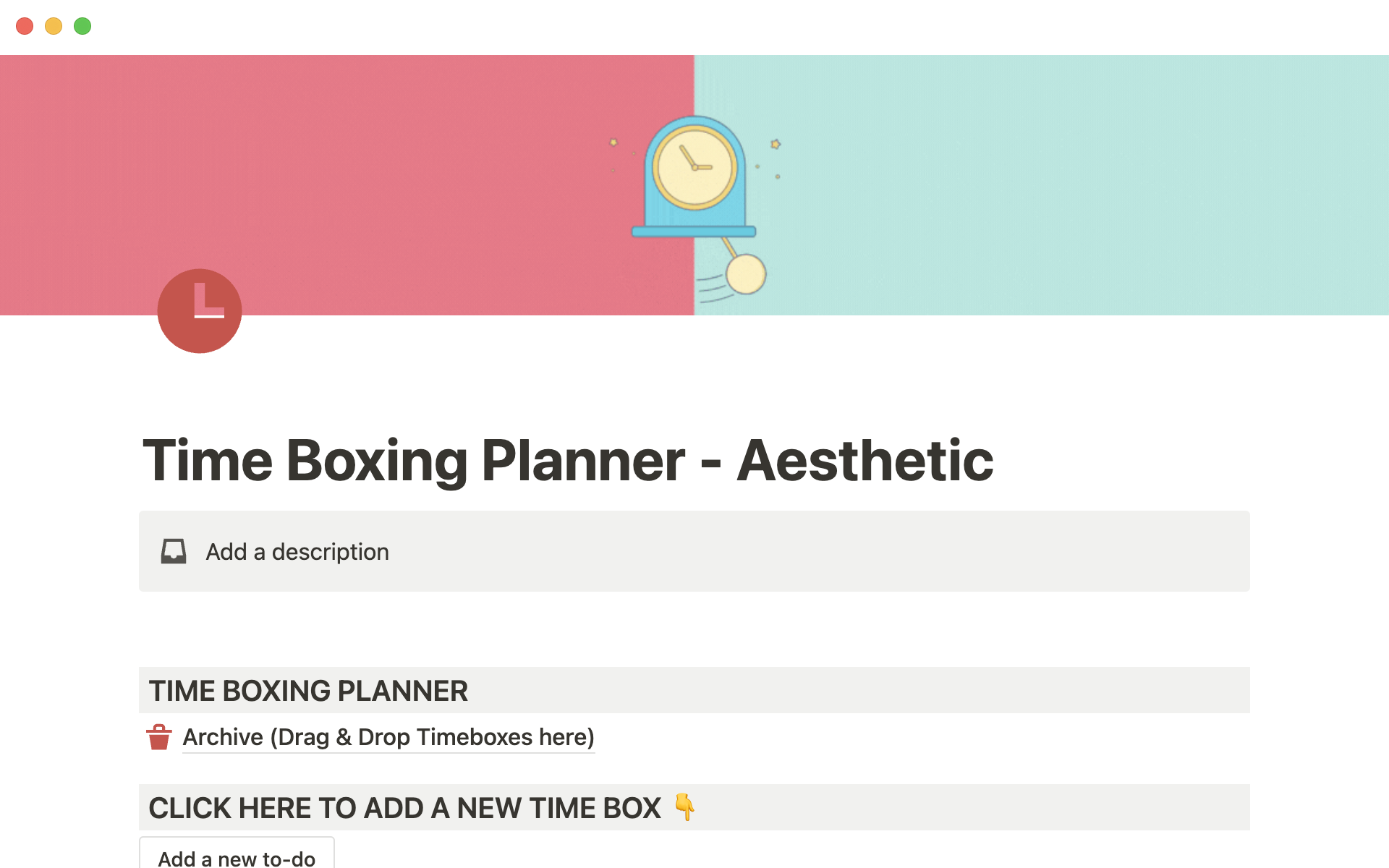
Task: Click the yellow clock face in the cover
Action: pyautogui.click(x=694, y=168)
